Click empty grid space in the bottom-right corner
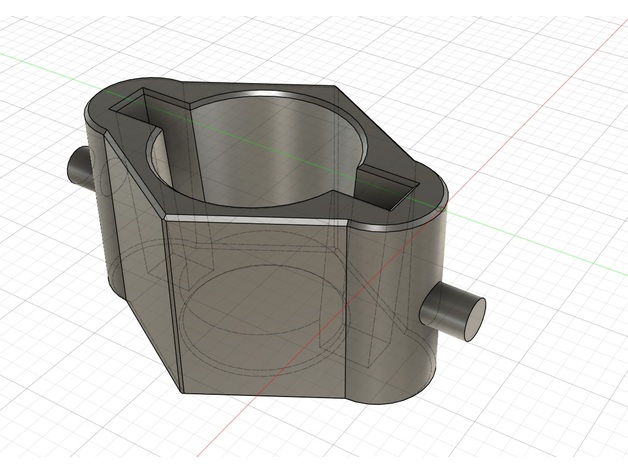The image size is (628, 472). (560, 420)
